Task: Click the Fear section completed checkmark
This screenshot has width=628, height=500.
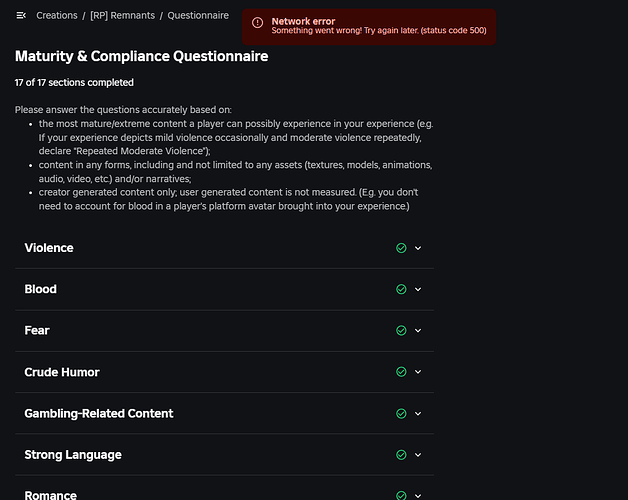Action: (401, 330)
